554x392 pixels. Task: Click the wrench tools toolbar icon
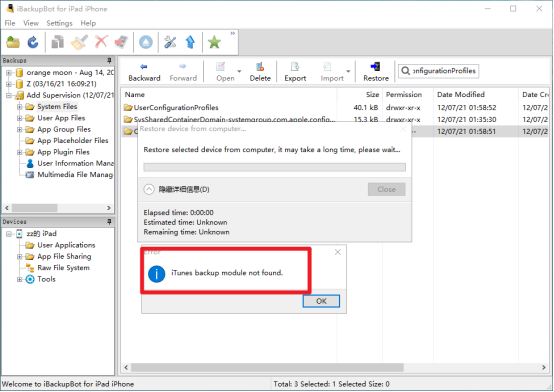(170, 42)
